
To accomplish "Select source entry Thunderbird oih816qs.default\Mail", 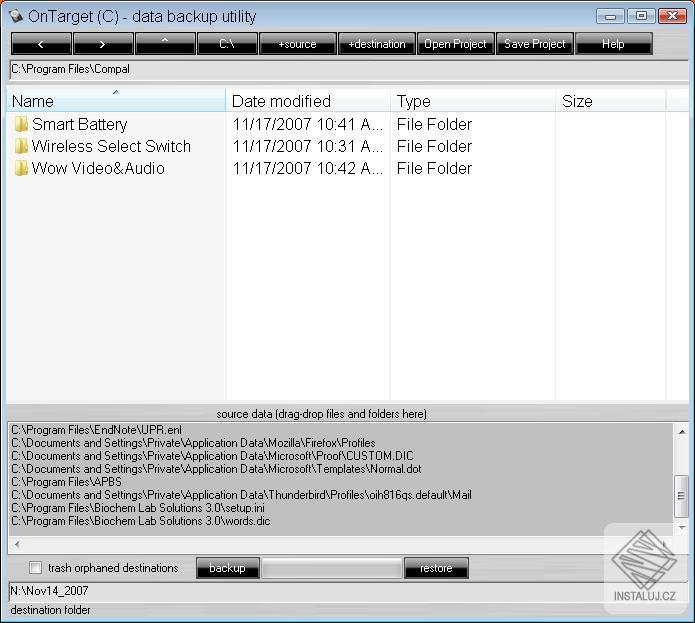I will 242,495.
